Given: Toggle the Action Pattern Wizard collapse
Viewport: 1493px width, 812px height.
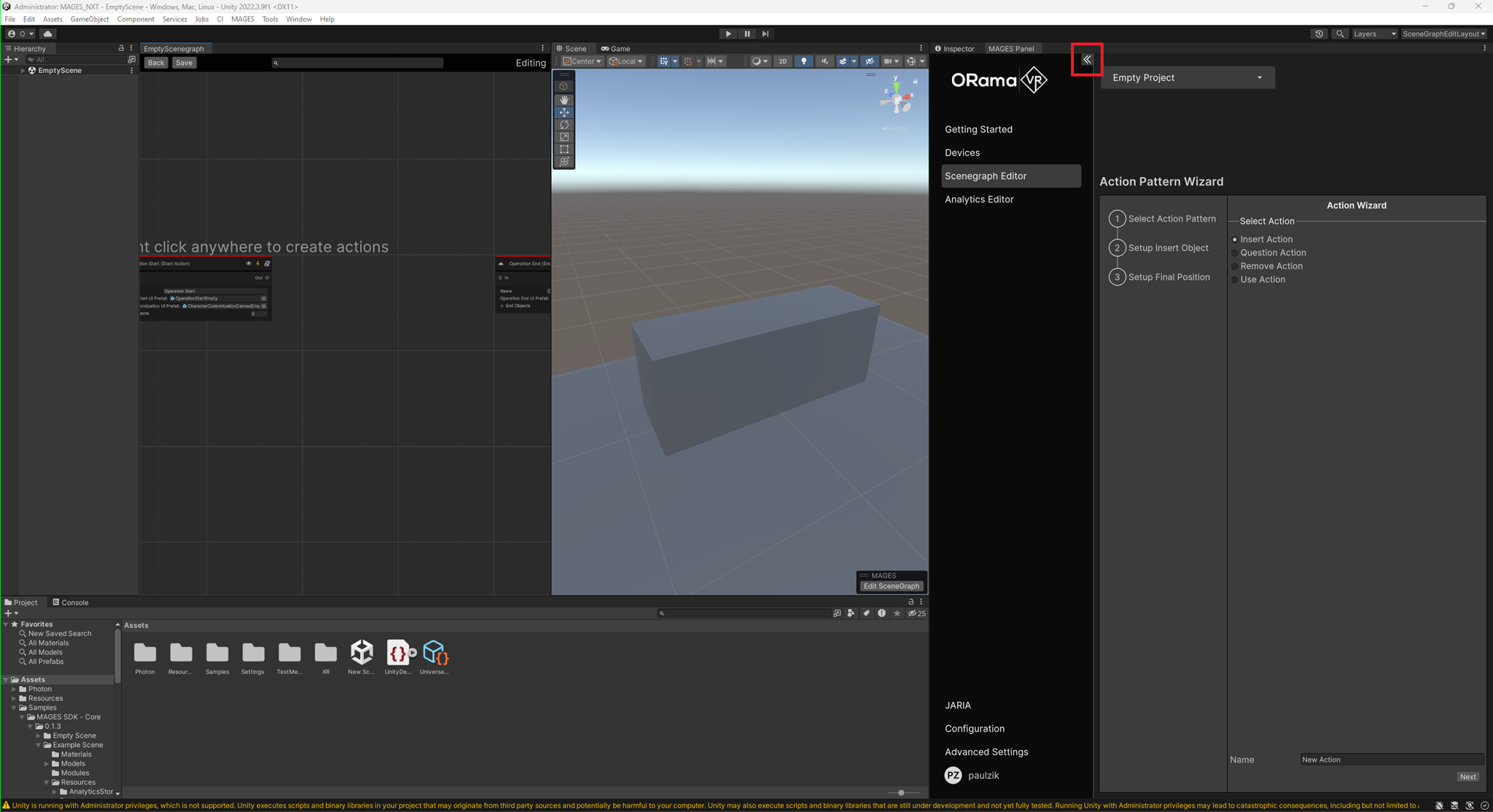Looking at the screenshot, I should click(x=1088, y=59).
